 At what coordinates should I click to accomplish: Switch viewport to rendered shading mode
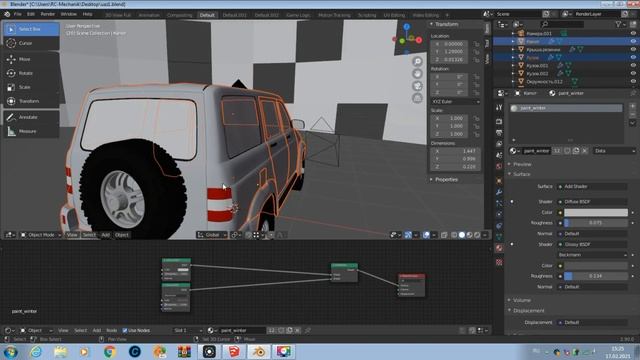click(477, 235)
